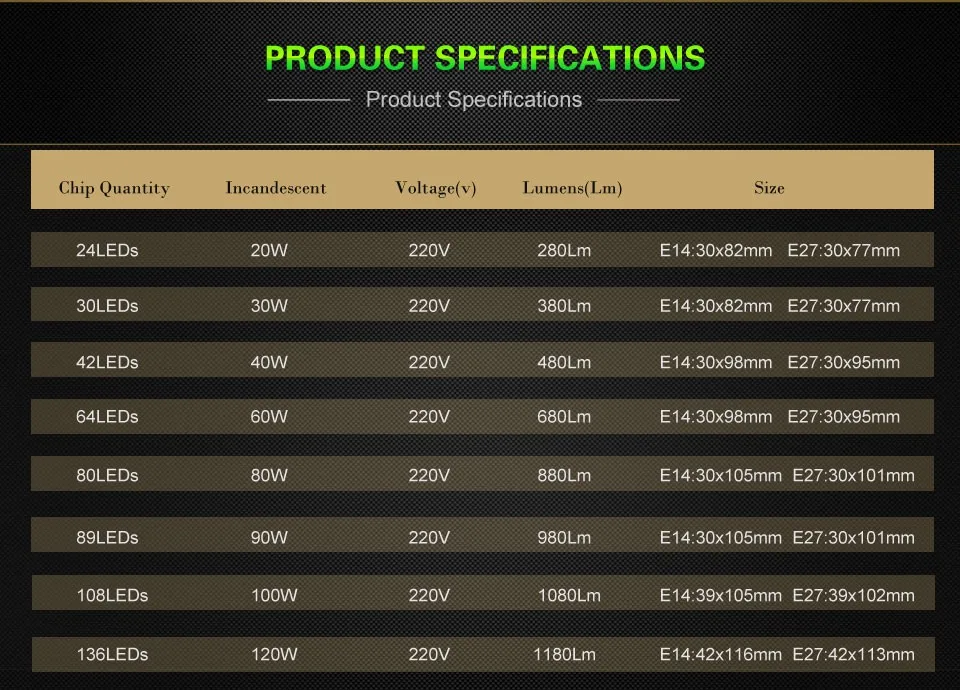
Task: Click the 1180Lm lumens value
Action: 564,655
